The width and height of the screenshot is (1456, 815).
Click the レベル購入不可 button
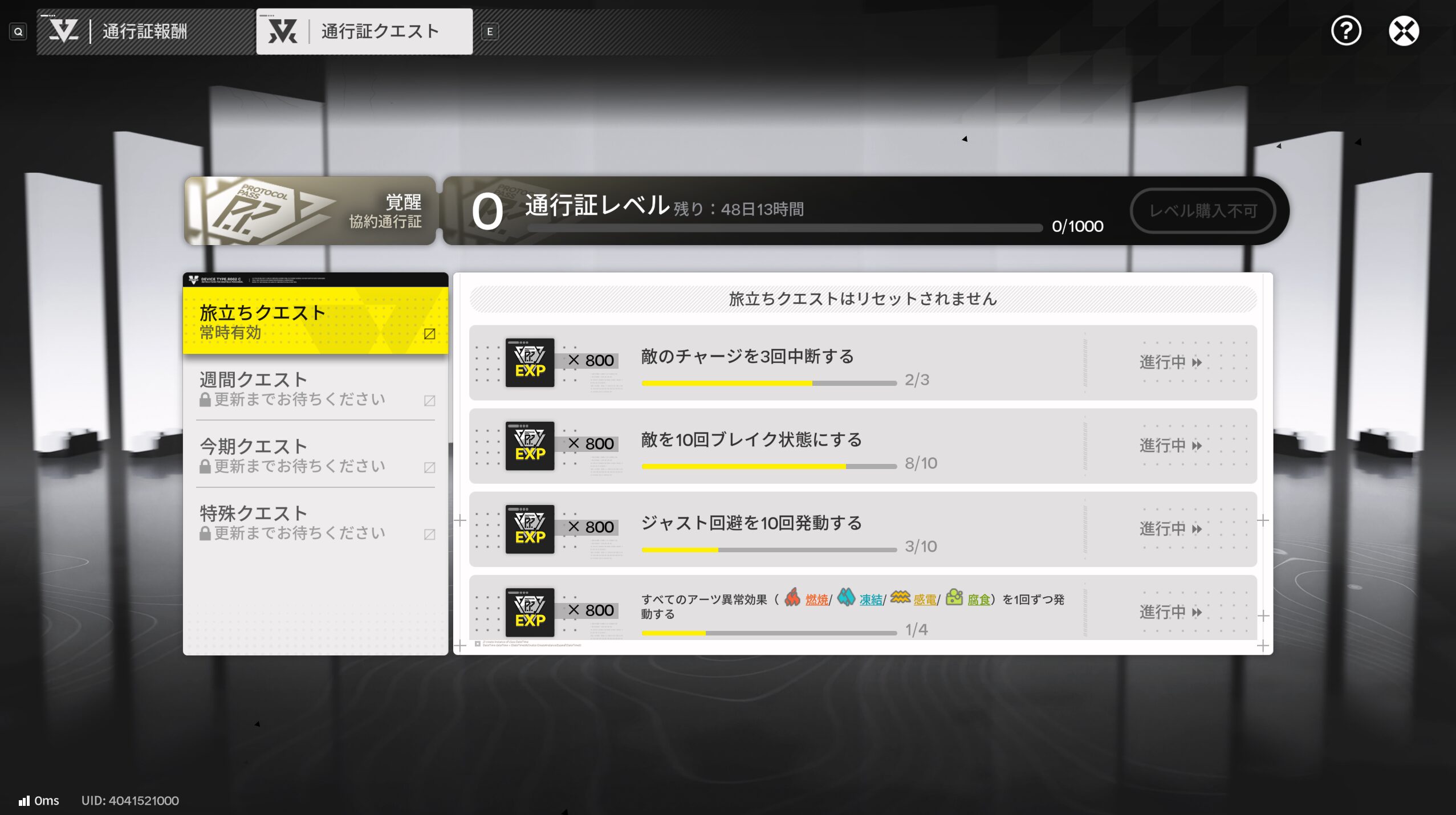coord(1203,211)
